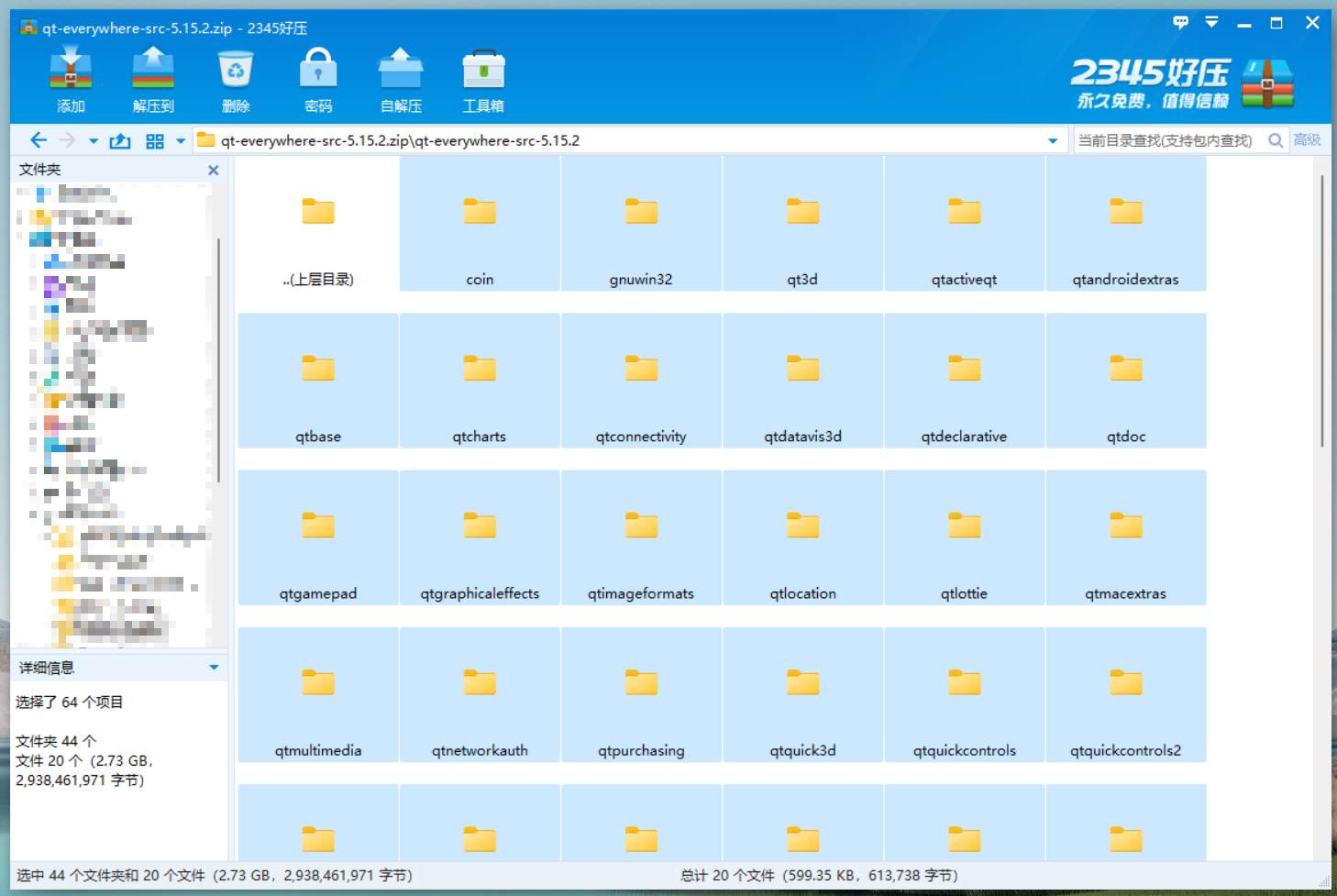Select the qtandroidextras folder

(x=1125, y=224)
